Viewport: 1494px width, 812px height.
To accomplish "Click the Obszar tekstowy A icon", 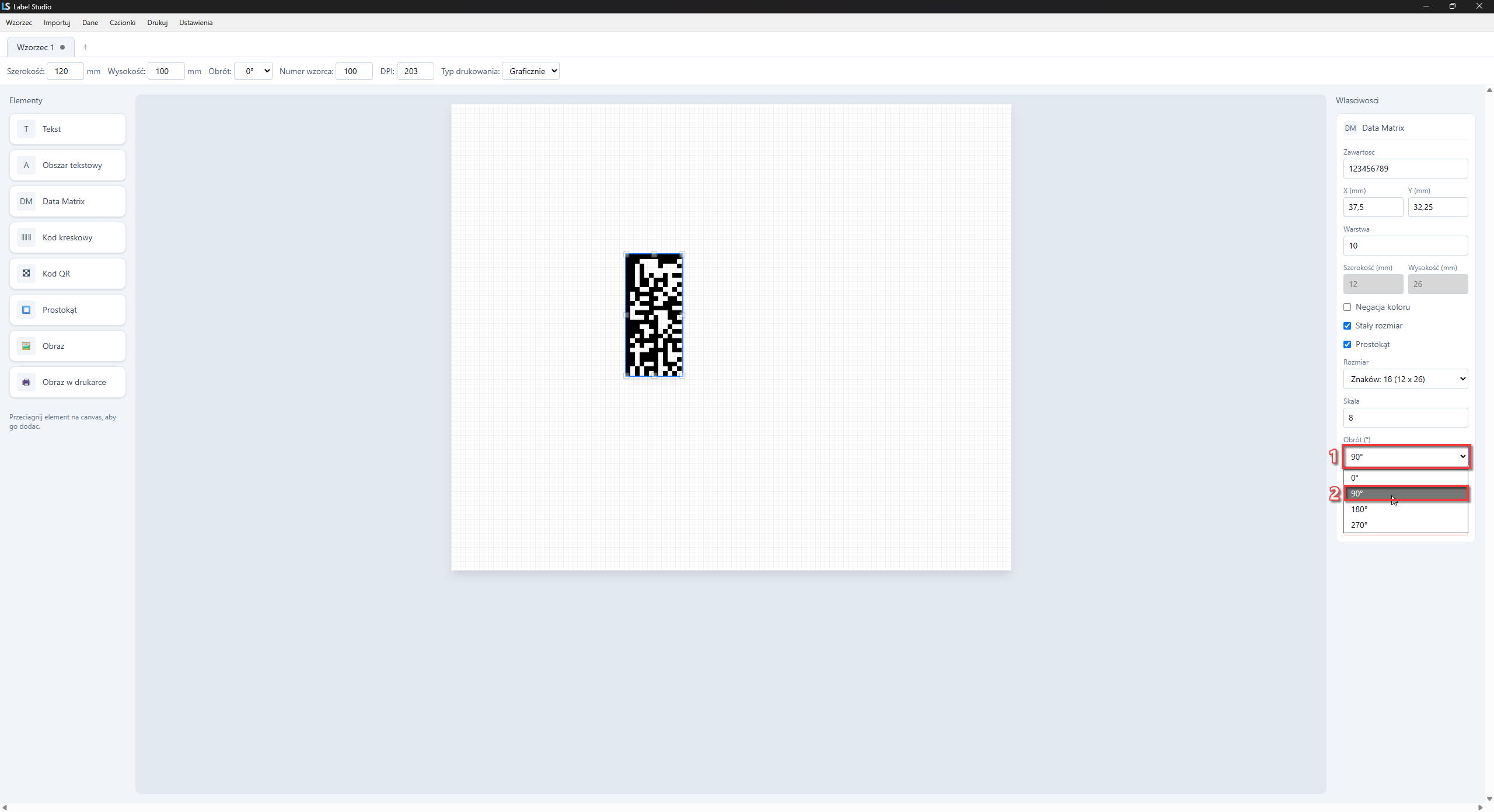I will (x=26, y=165).
